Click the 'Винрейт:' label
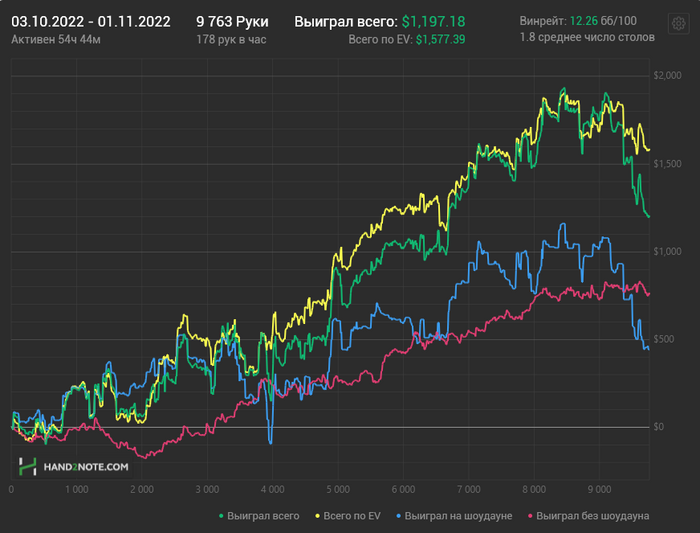This screenshot has width=700, height=533. pos(543,21)
